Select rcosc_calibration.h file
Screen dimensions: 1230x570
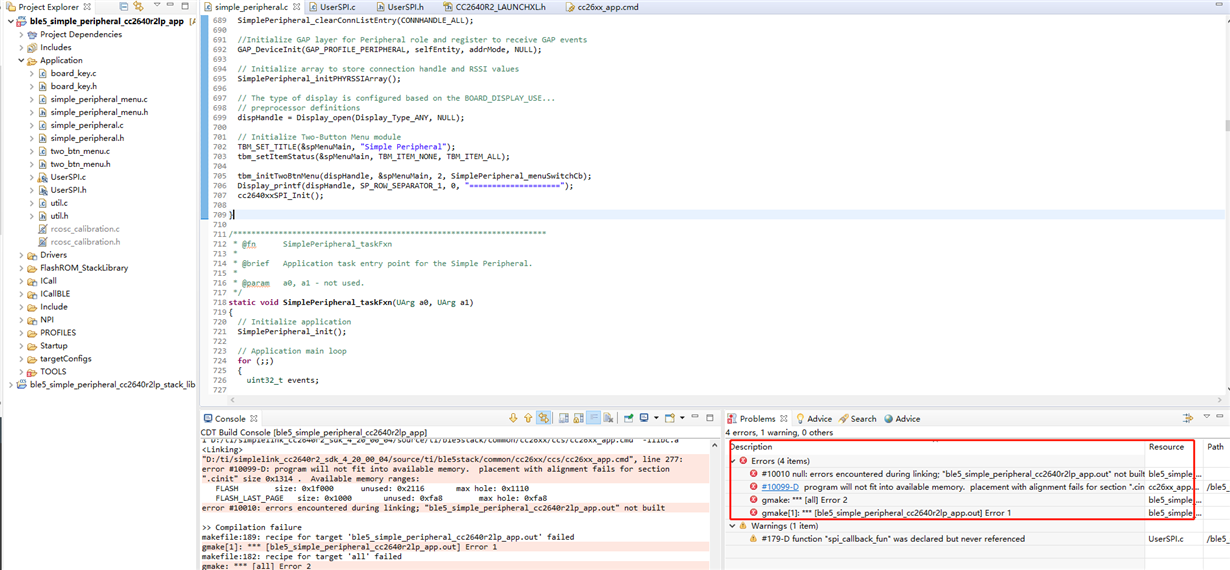85,242
